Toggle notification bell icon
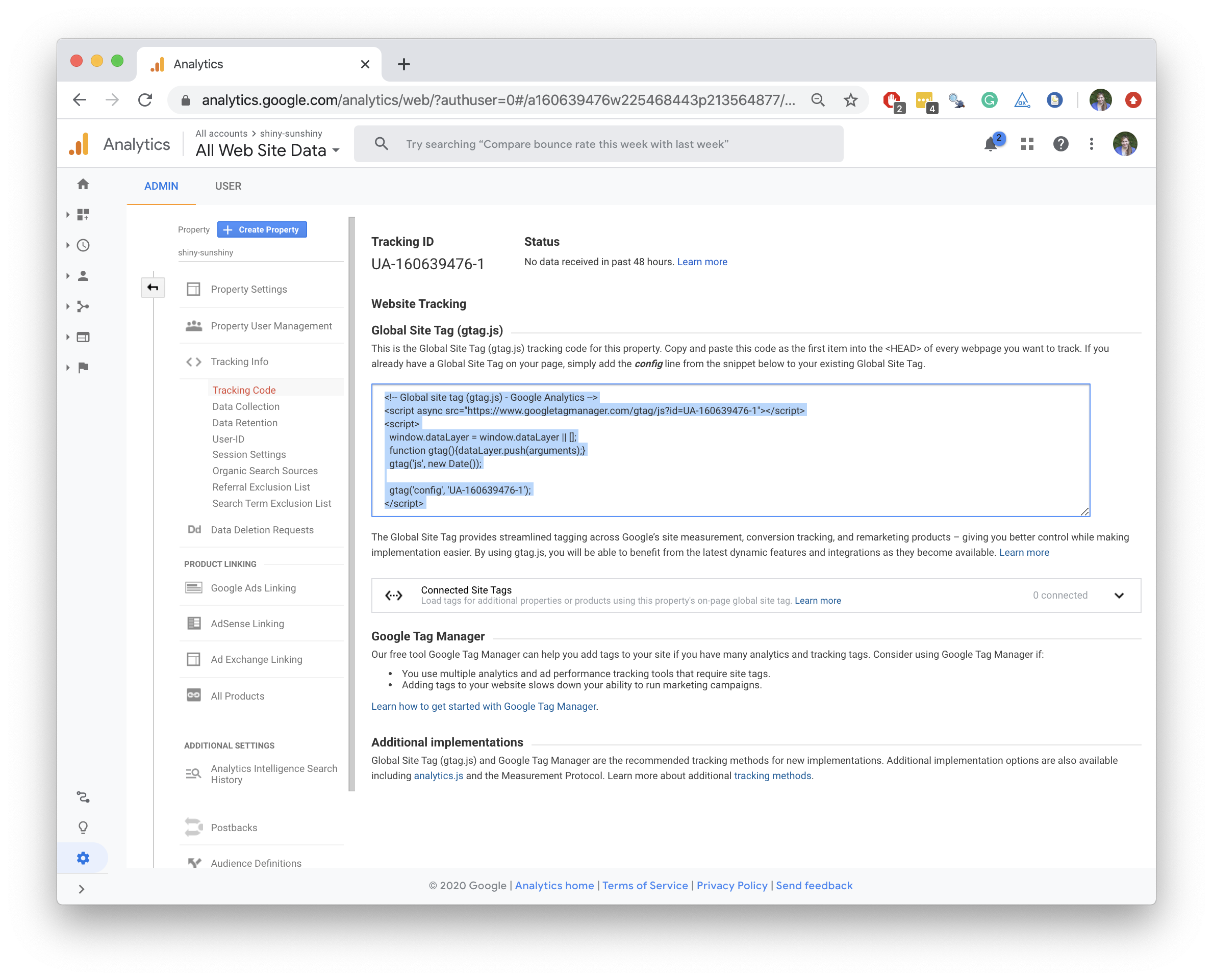 [990, 144]
